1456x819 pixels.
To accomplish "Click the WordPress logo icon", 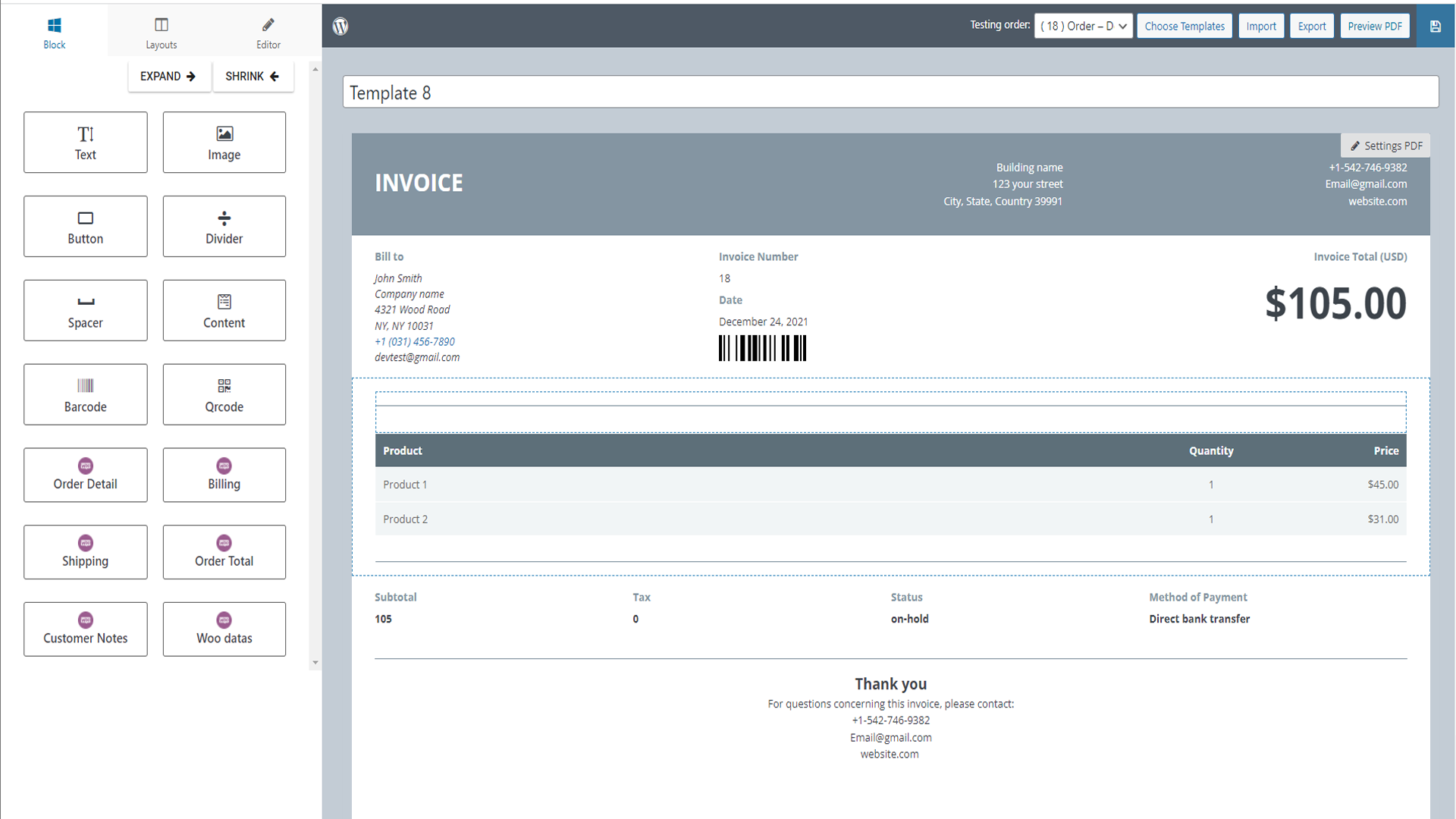I will [x=340, y=26].
